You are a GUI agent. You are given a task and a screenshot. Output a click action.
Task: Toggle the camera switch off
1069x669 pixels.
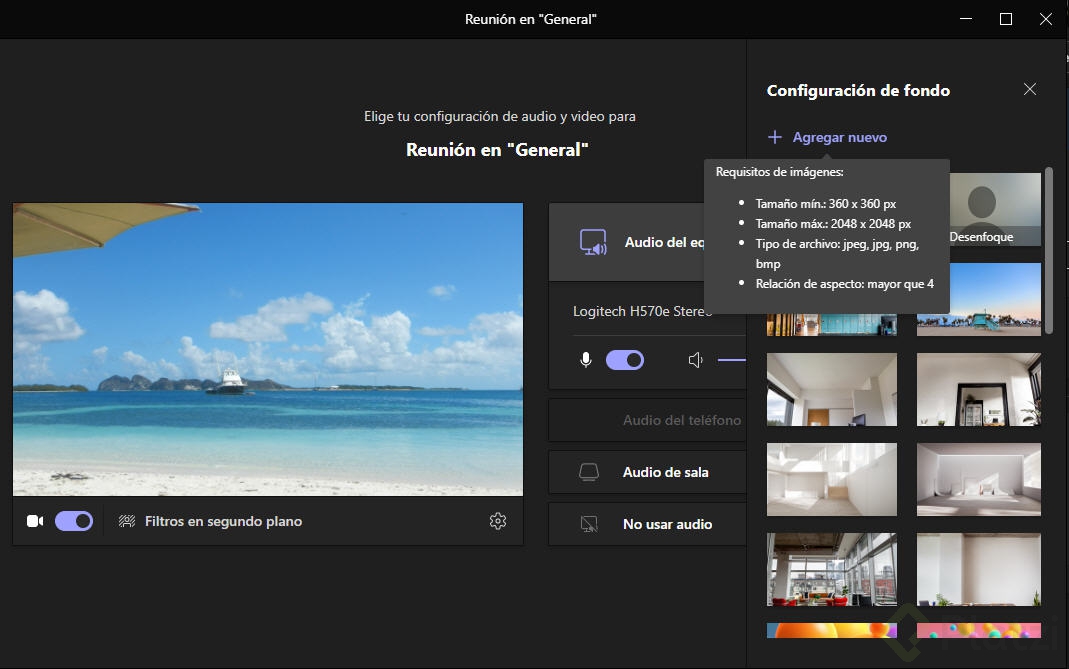[x=74, y=521]
